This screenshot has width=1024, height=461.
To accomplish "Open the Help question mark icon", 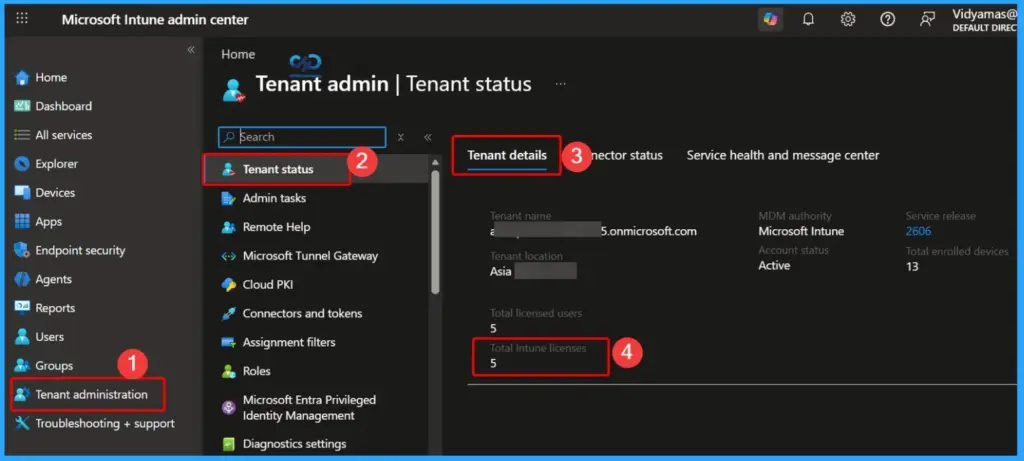I will [888, 20].
